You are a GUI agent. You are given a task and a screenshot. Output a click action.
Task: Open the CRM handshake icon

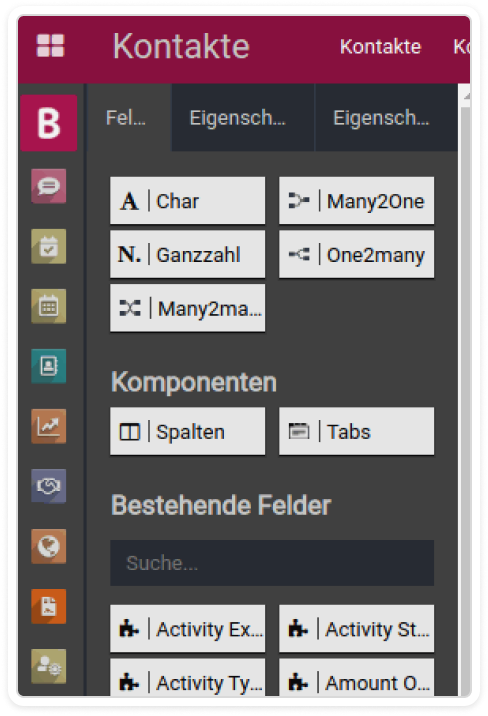click(49, 486)
